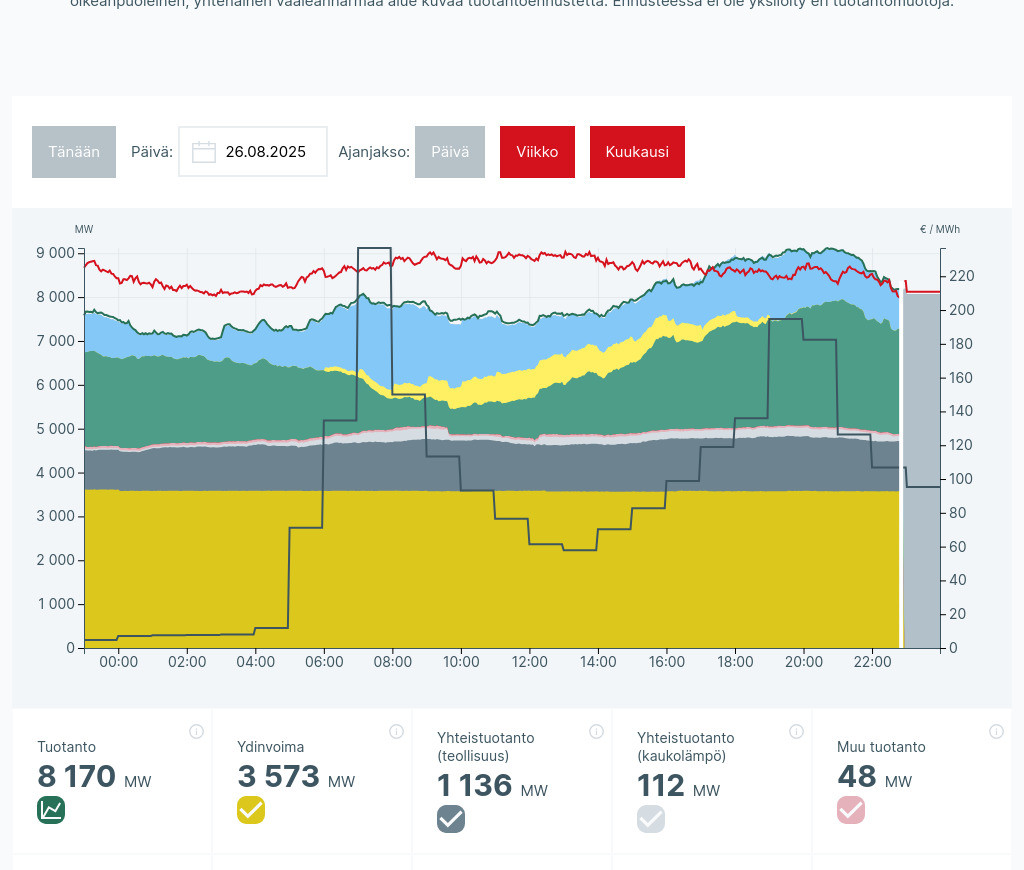Select the Päivä time period tab
Screen dimensions: 1024x870
pos(450,152)
